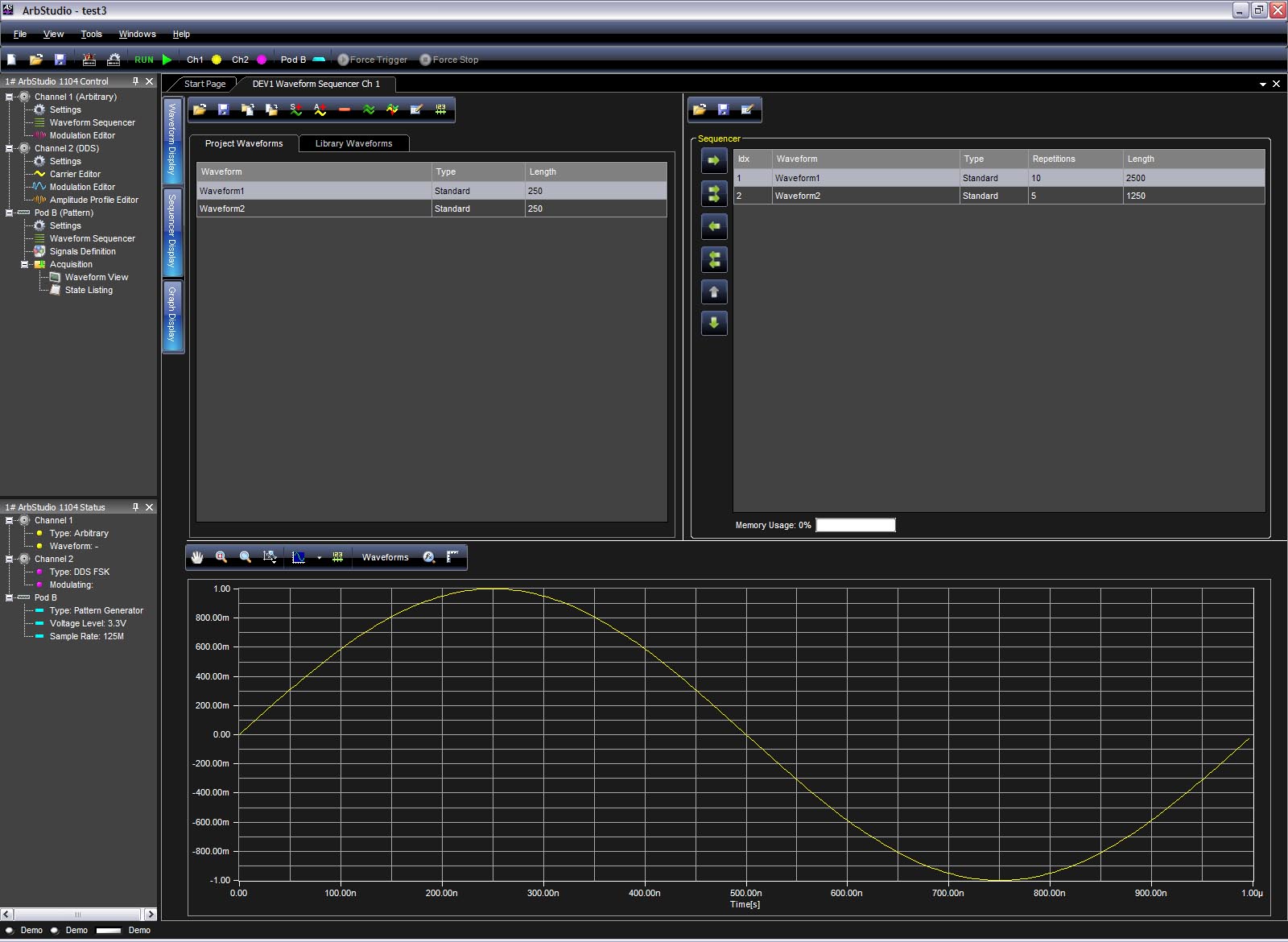Screen dimensions: 1288x942
Task: Open the axis fit dropdown icon in the graph toolbar
Action: [270, 557]
